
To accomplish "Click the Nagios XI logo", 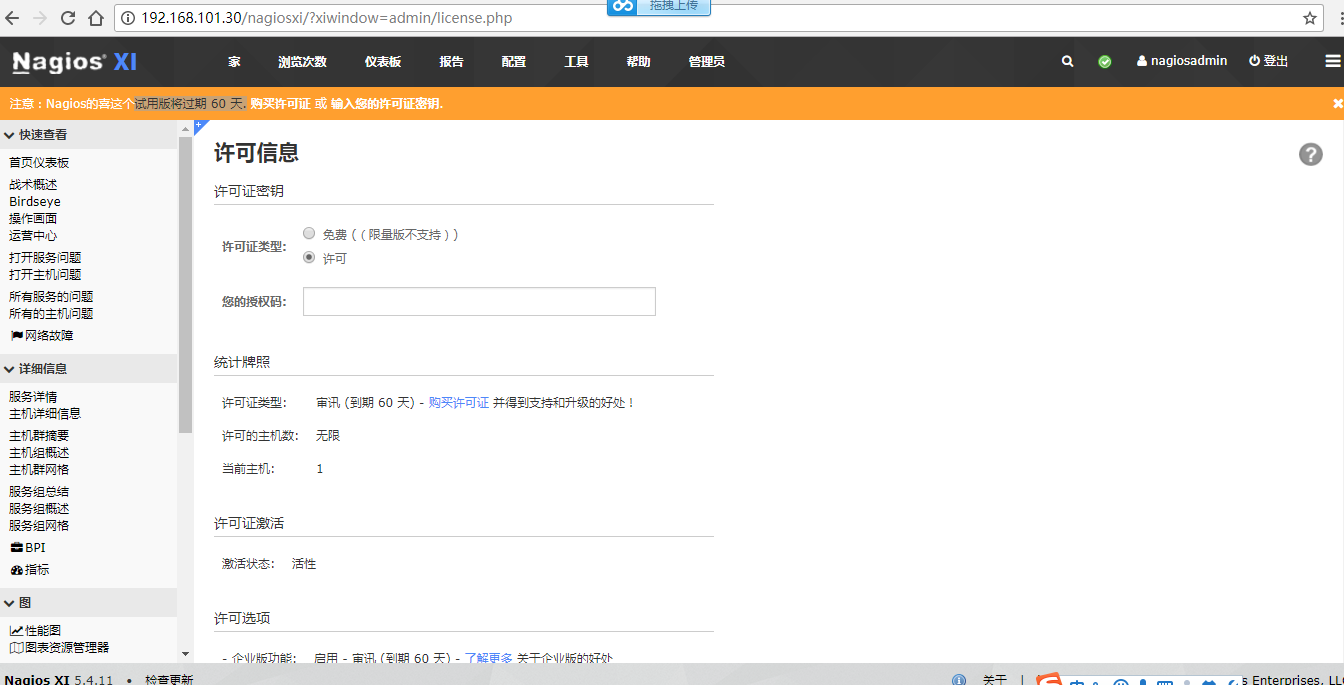I will [75, 62].
